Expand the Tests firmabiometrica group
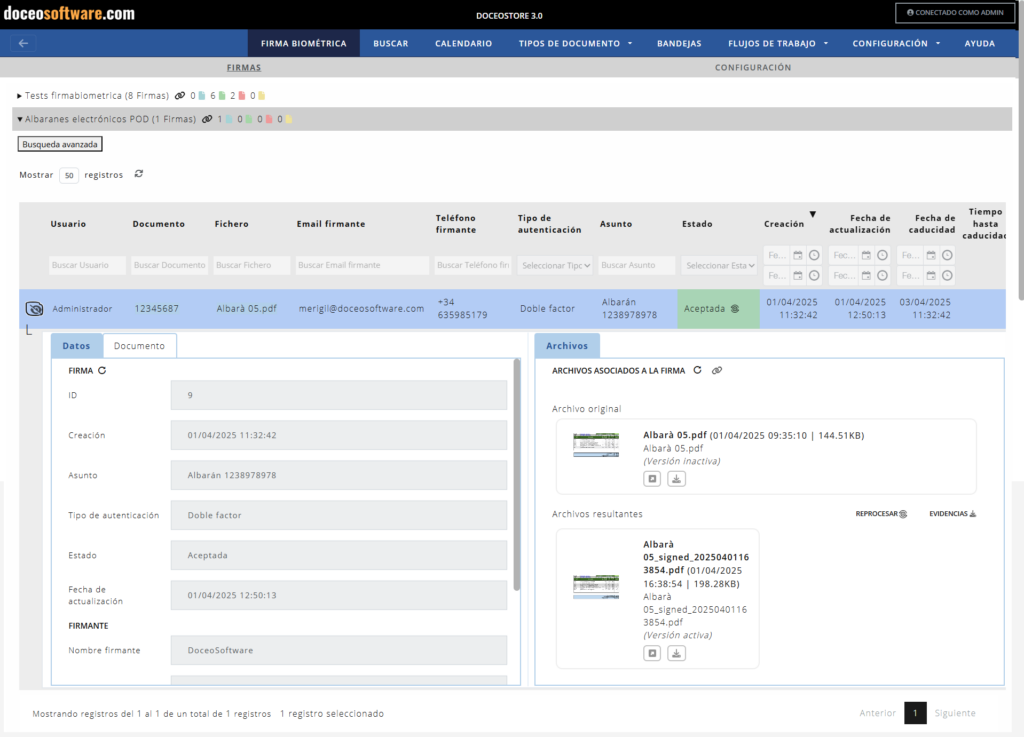Screen dimensions: 1024x737 point(19,96)
